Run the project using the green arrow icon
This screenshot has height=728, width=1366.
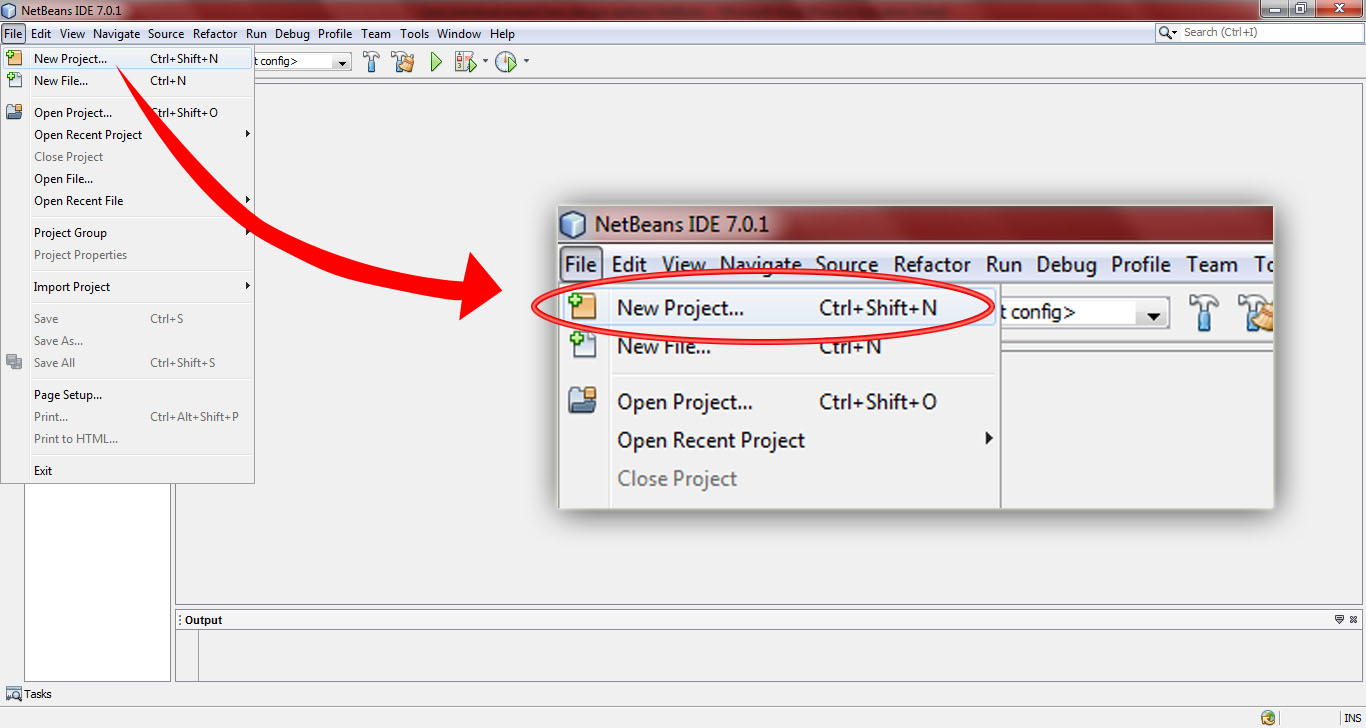pos(435,61)
